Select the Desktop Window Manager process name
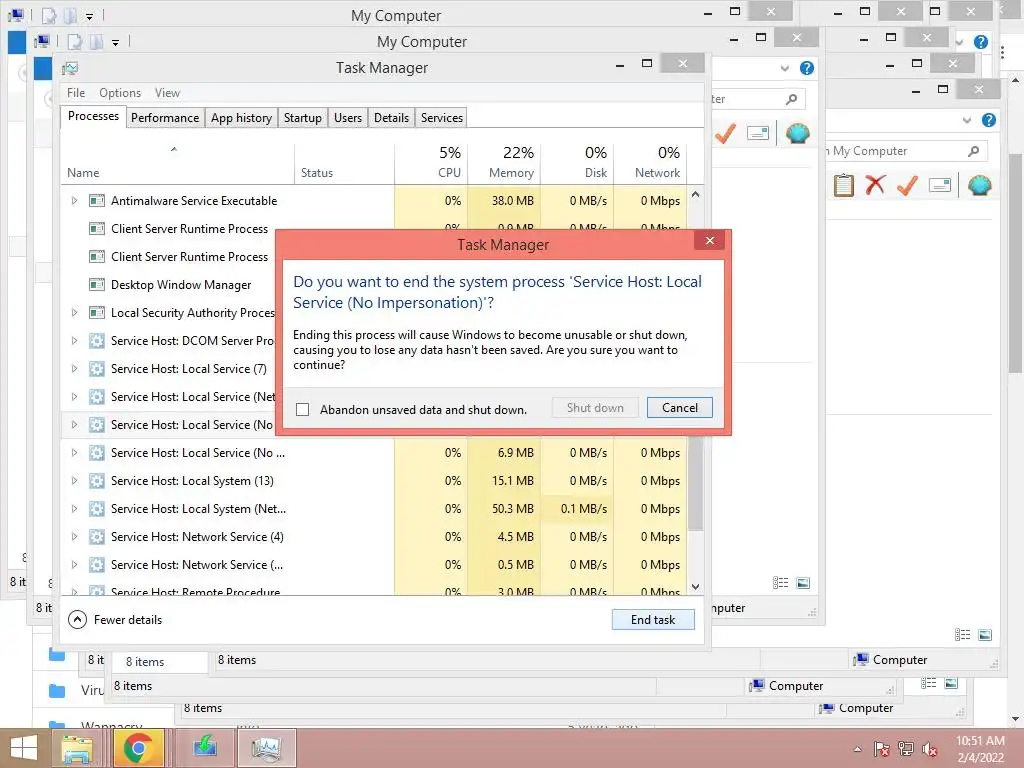The height and width of the screenshot is (768, 1024). (x=181, y=285)
